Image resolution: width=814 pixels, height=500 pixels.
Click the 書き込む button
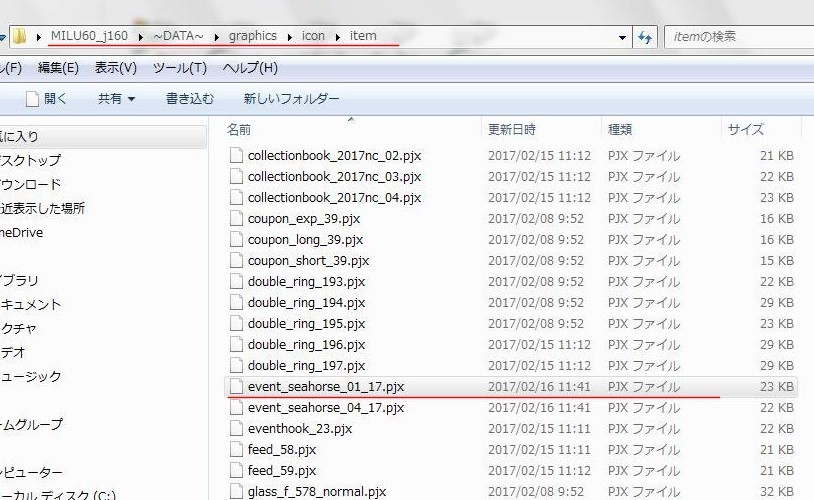(x=189, y=99)
